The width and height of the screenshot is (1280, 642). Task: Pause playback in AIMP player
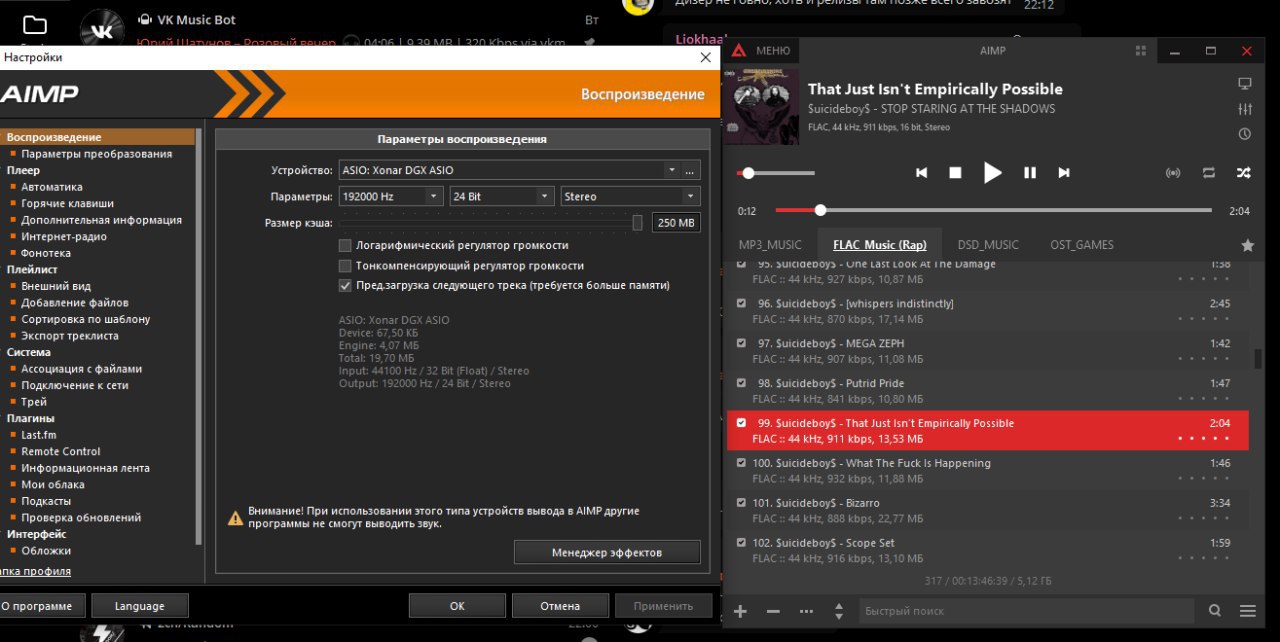pos(1030,173)
